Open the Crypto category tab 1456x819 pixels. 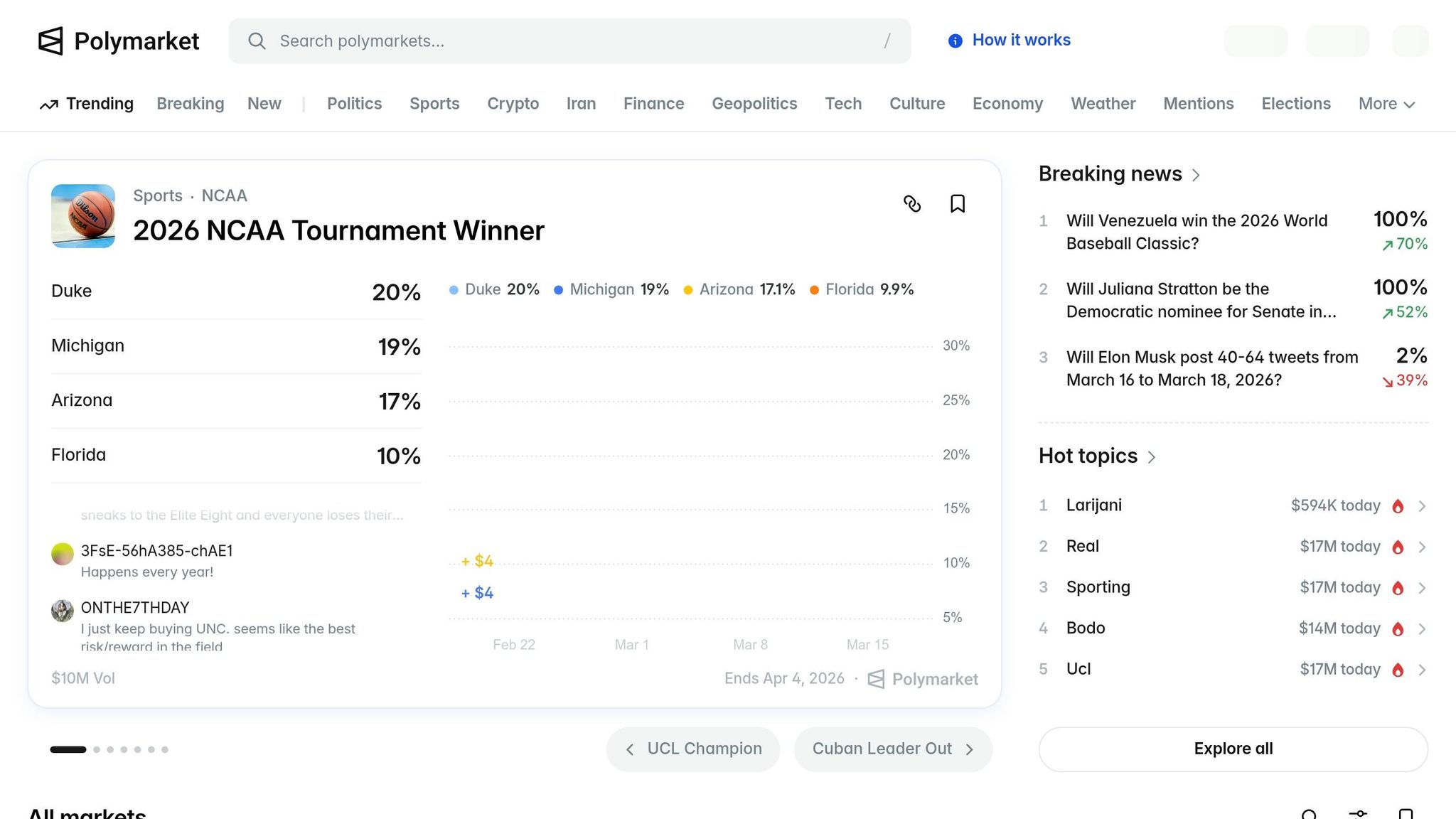coord(513,104)
